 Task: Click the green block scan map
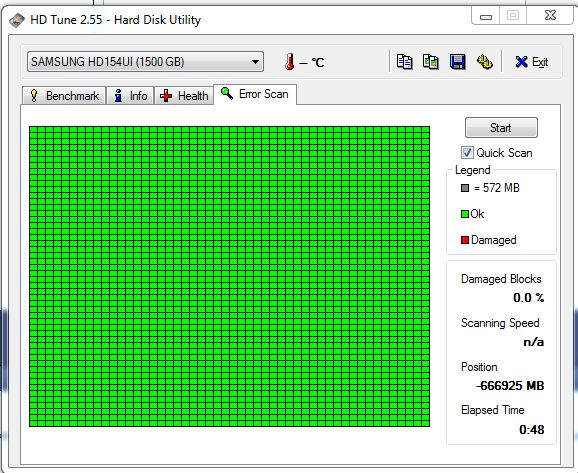(x=229, y=277)
